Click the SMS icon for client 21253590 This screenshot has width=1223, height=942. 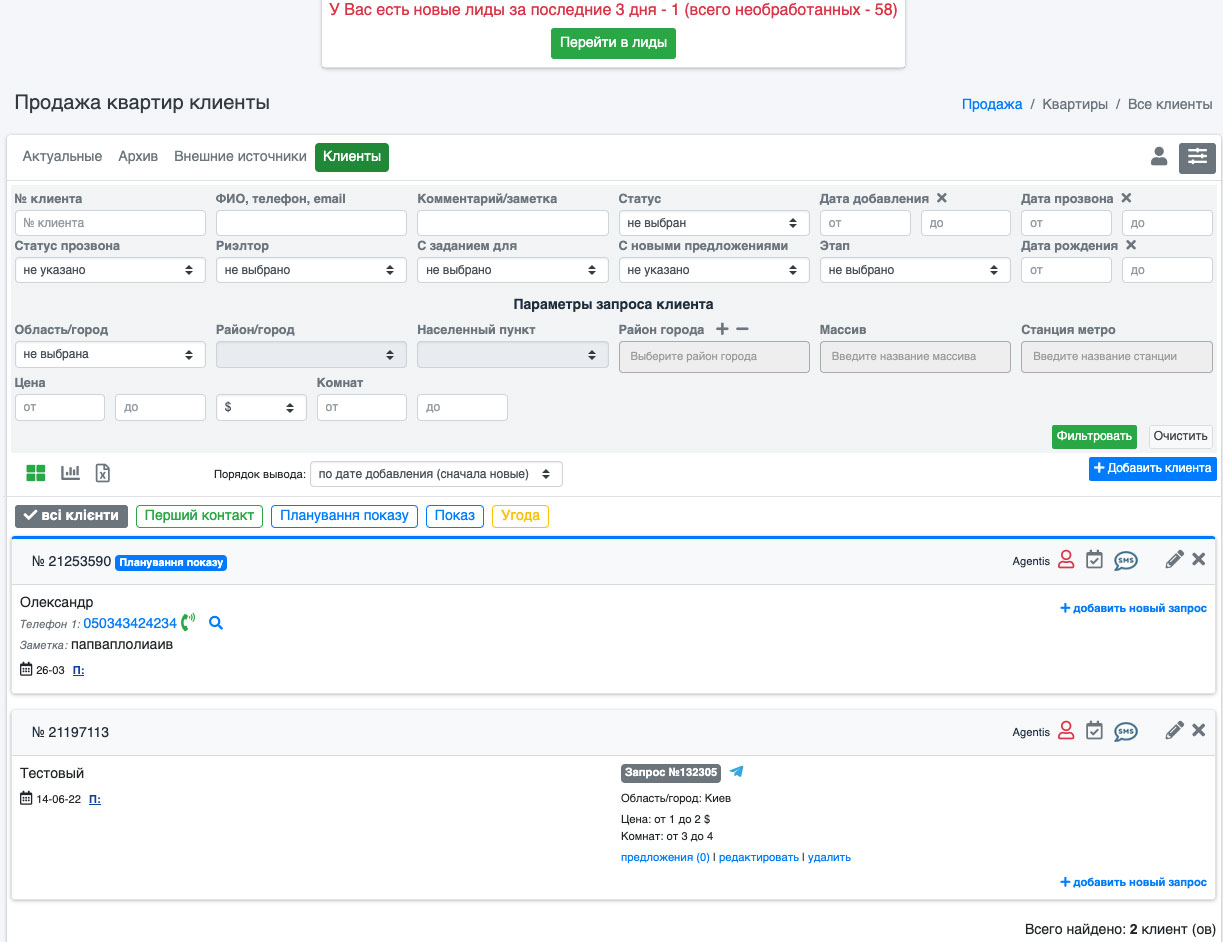tap(1126, 561)
